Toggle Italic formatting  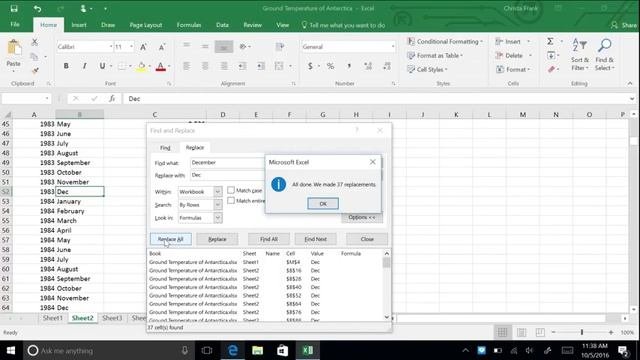pos(84,66)
